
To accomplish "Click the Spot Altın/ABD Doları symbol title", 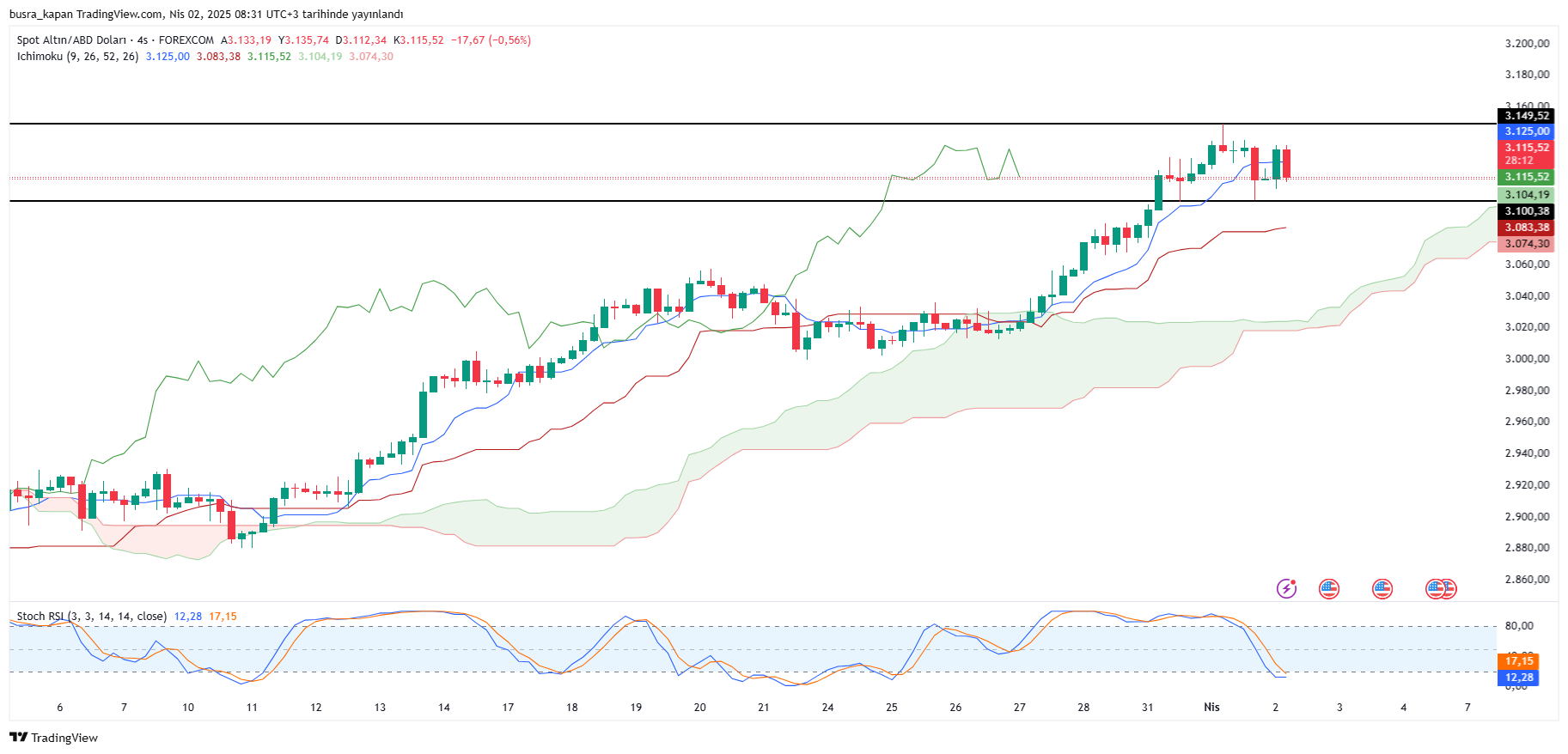I will click(x=71, y=40).
